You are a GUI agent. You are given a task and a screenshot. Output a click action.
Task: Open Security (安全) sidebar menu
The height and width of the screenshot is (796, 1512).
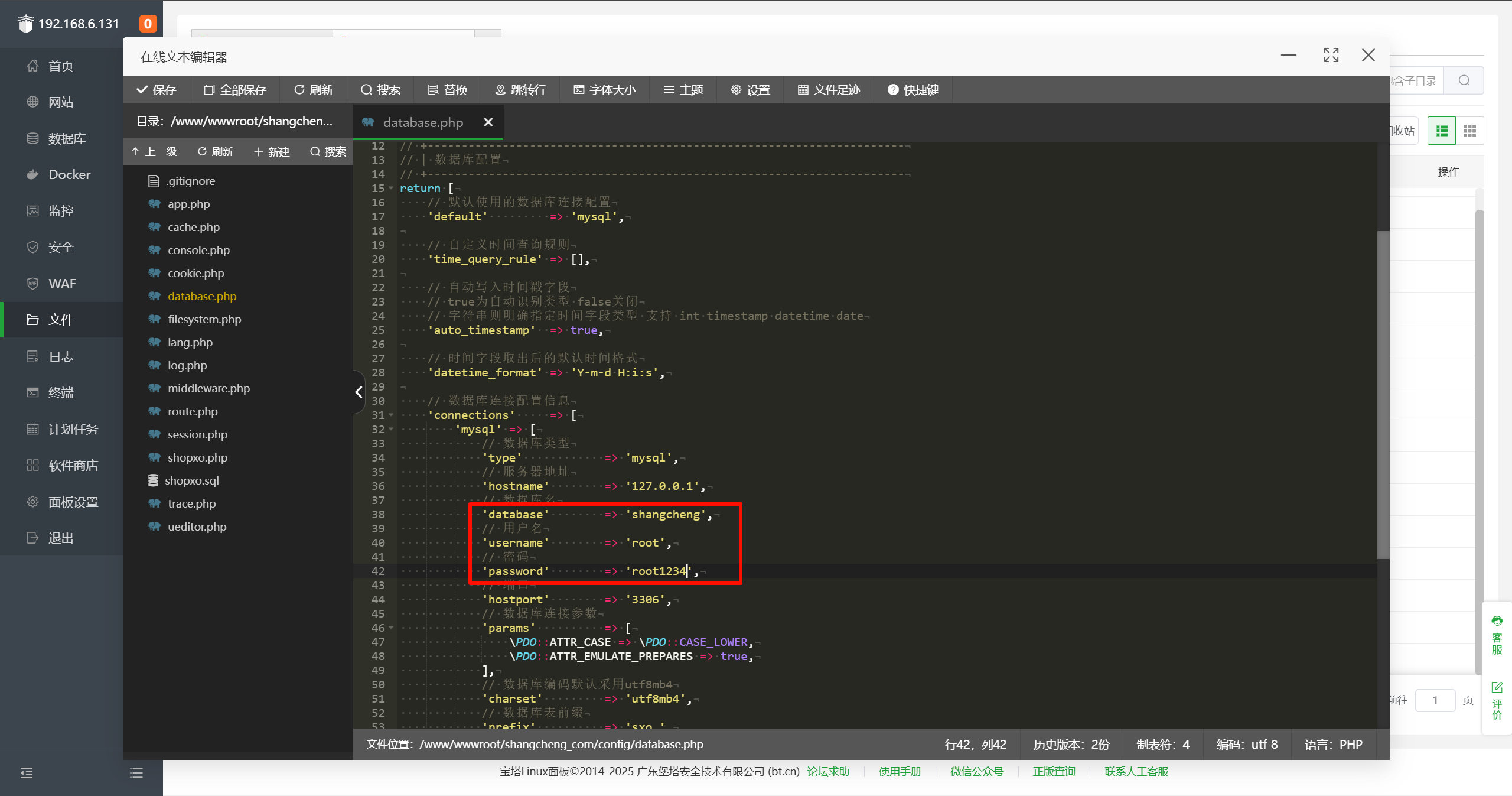coord(61,247)
